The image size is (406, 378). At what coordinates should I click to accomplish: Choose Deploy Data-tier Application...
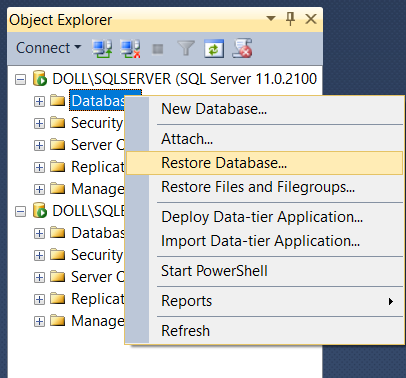[265, 217]
